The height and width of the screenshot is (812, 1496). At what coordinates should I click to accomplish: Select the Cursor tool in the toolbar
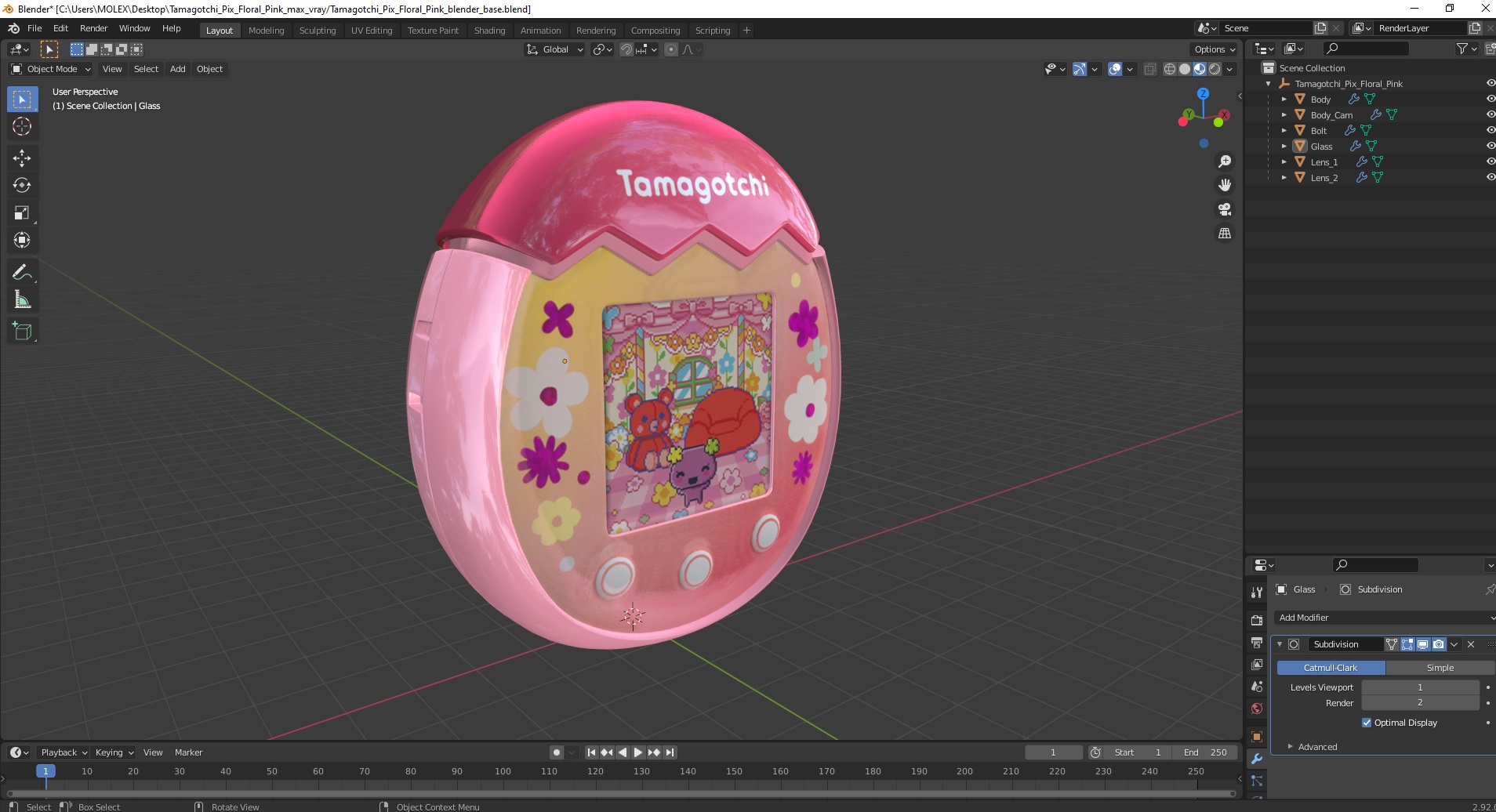[22, 126]
